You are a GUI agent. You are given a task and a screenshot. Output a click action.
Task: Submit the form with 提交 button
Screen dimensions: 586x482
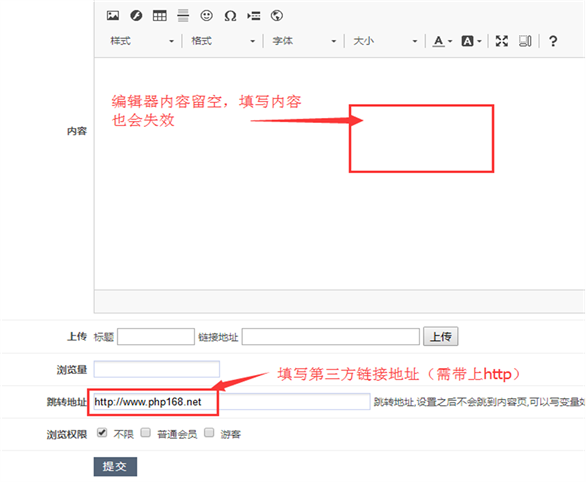pyautogui.click(x=115, y=466)
